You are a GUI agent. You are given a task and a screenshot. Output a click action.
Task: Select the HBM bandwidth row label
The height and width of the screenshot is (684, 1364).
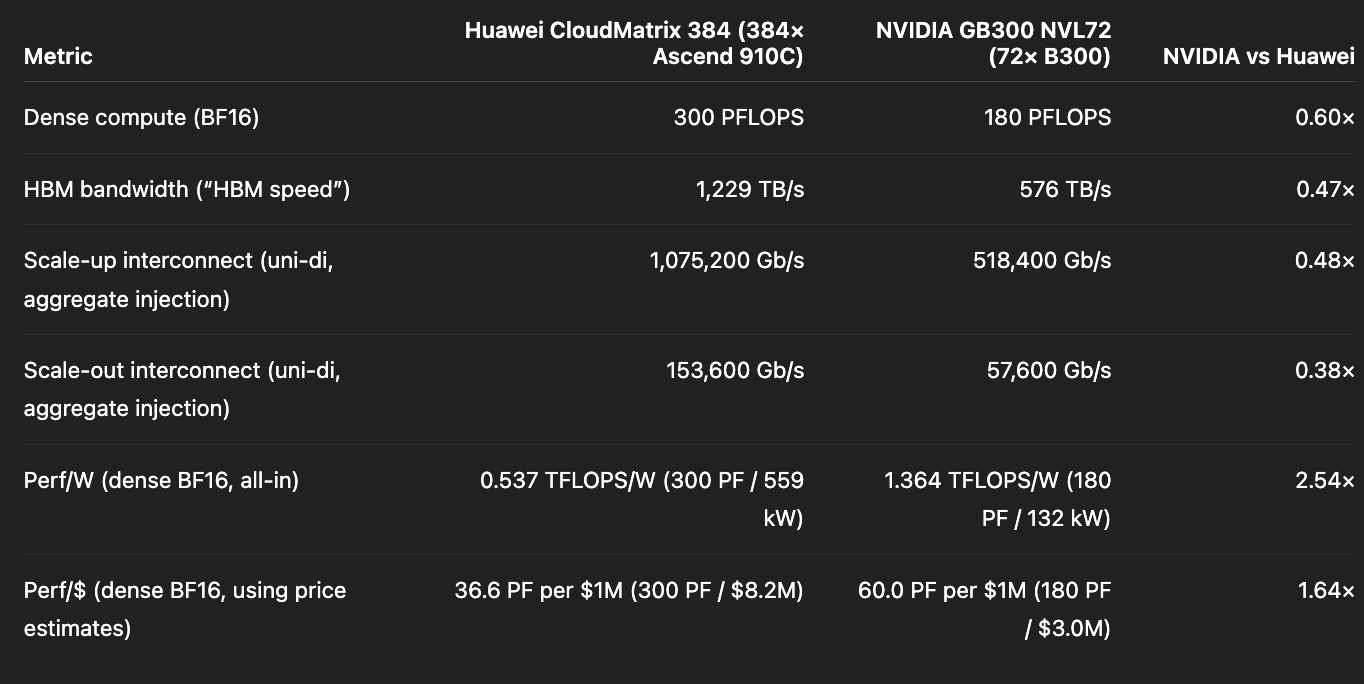187,189
